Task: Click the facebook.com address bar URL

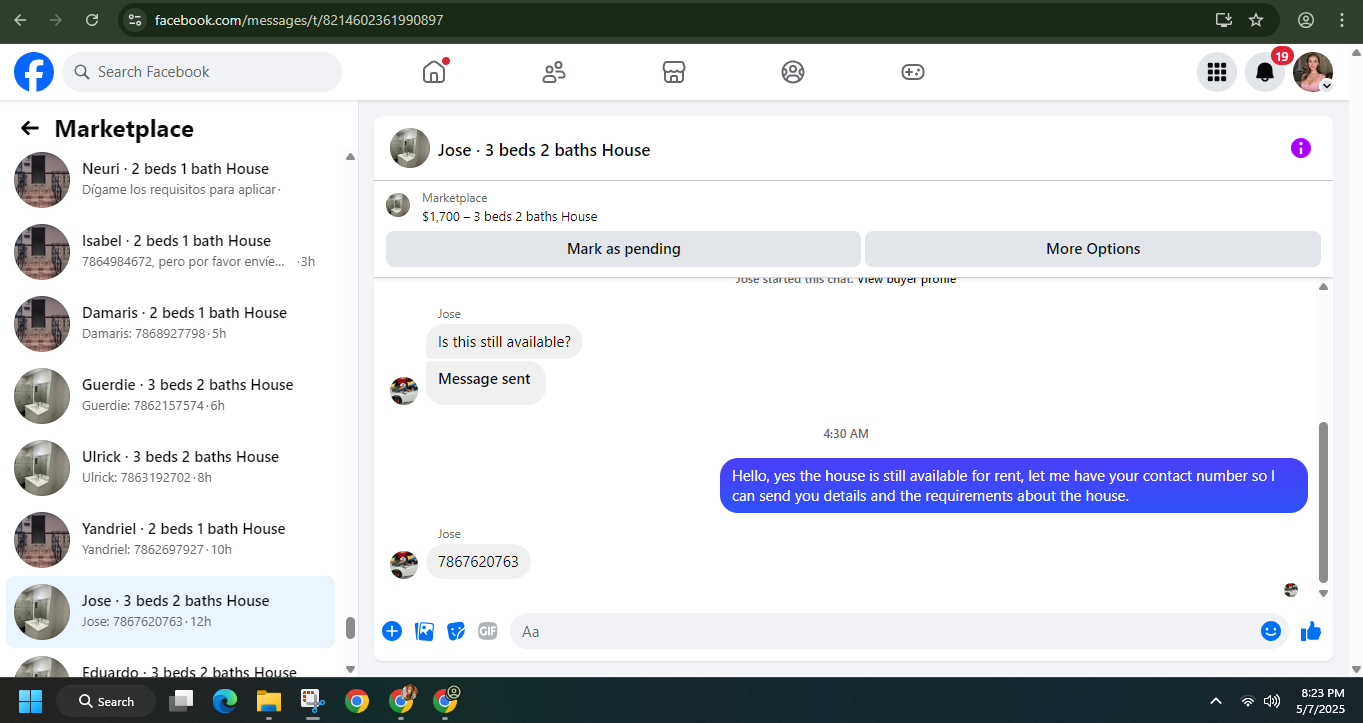Action: click(x=299, y=20)
